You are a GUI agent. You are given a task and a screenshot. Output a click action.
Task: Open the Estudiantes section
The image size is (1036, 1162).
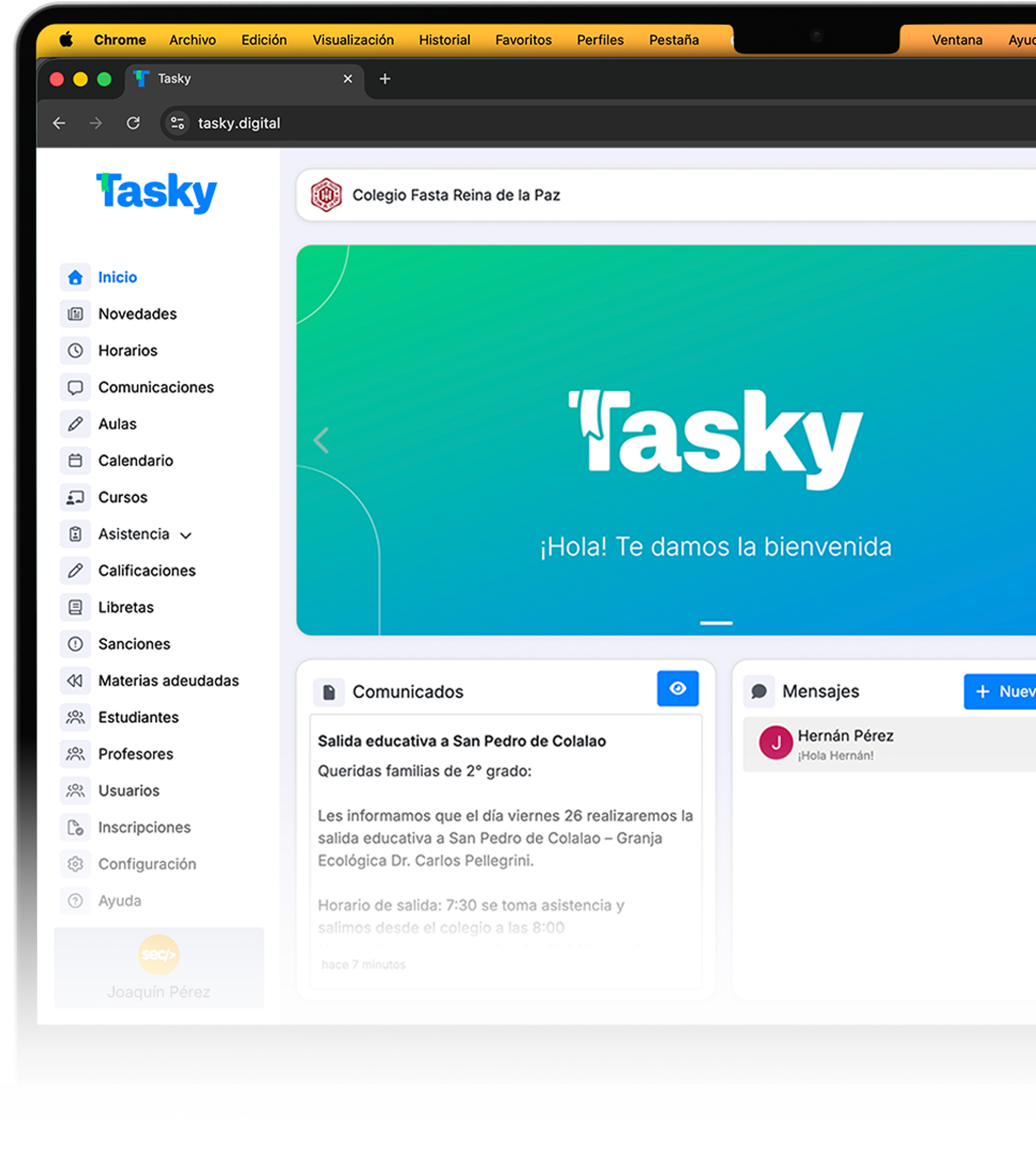click(x=138, y=717)
